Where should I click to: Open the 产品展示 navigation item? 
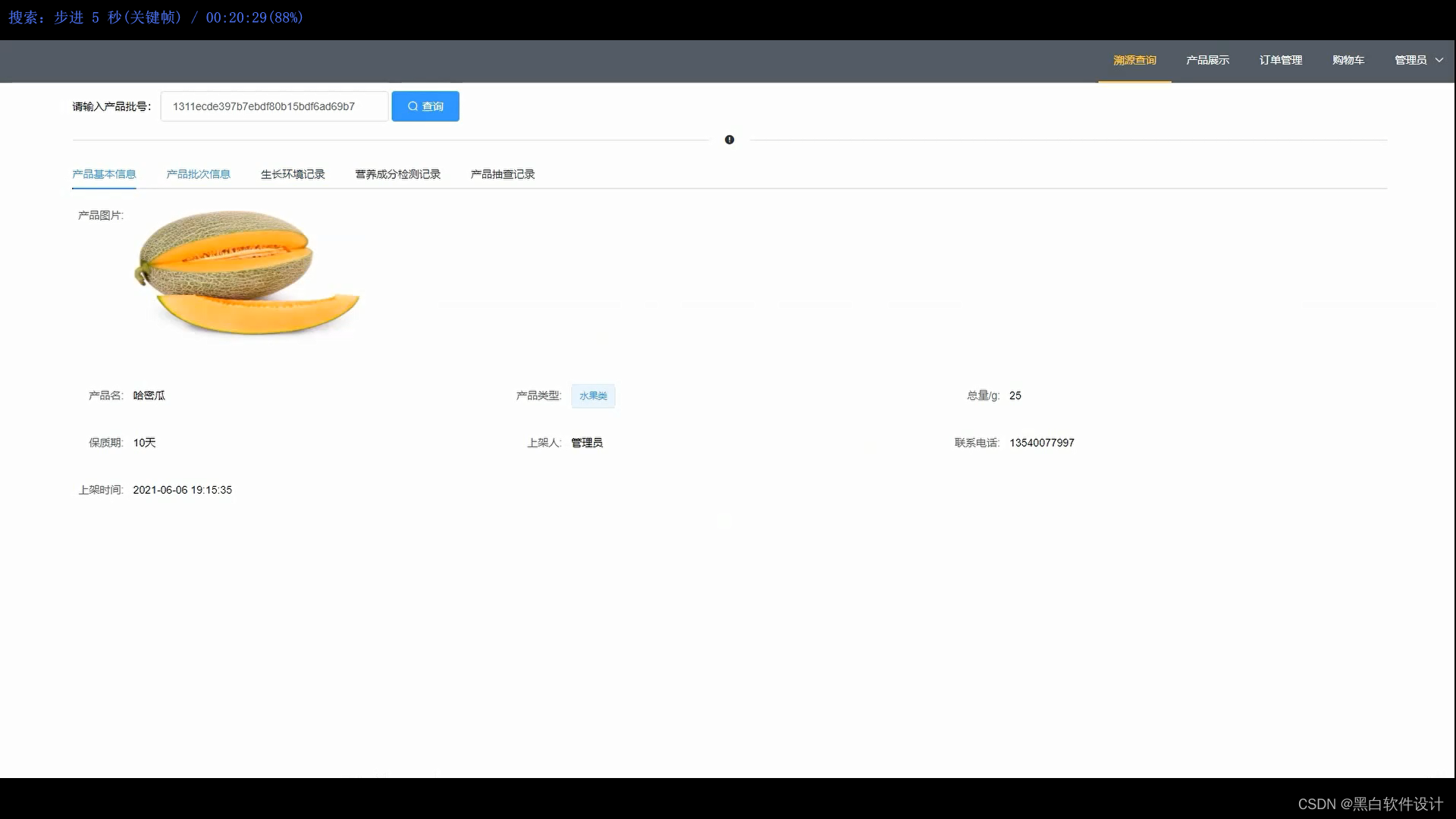1207,61
